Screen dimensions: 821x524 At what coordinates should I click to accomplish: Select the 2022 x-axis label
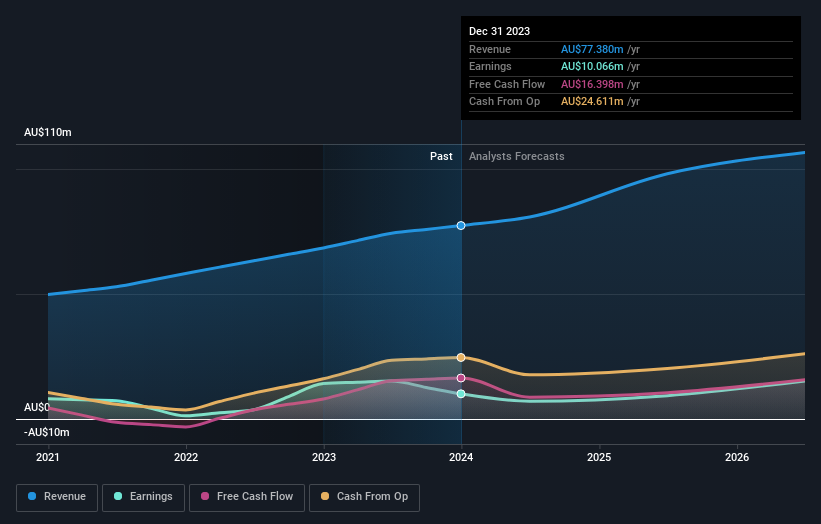(x=186, y=457)
